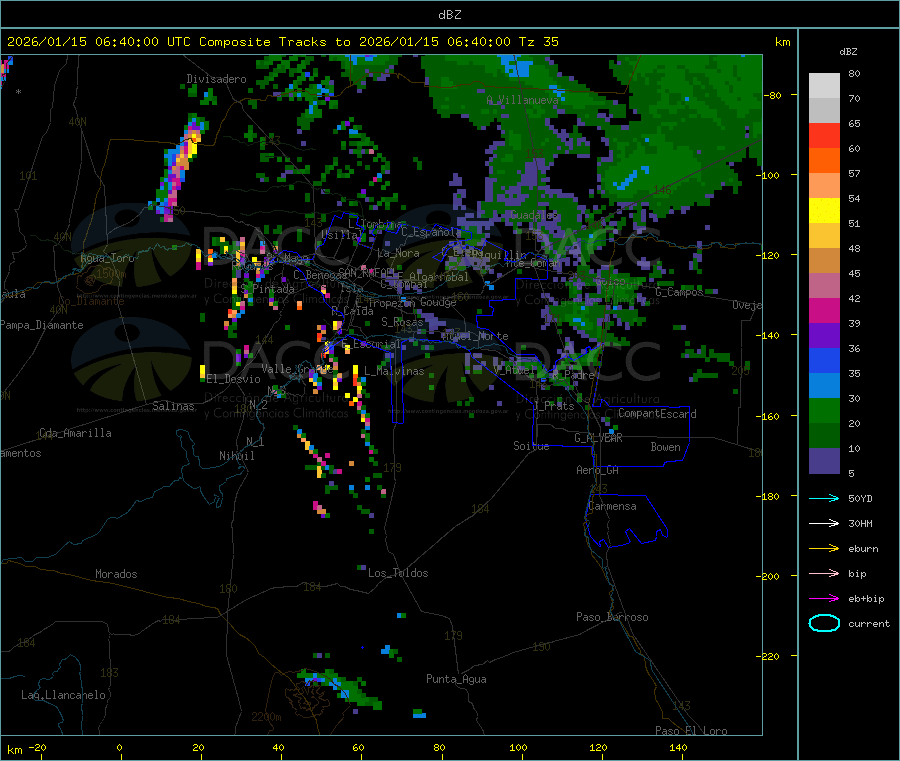Viewport: 900px width, 761px height.
Task: Click the 'Punta_Agua' map label
Action: [456, 679]
